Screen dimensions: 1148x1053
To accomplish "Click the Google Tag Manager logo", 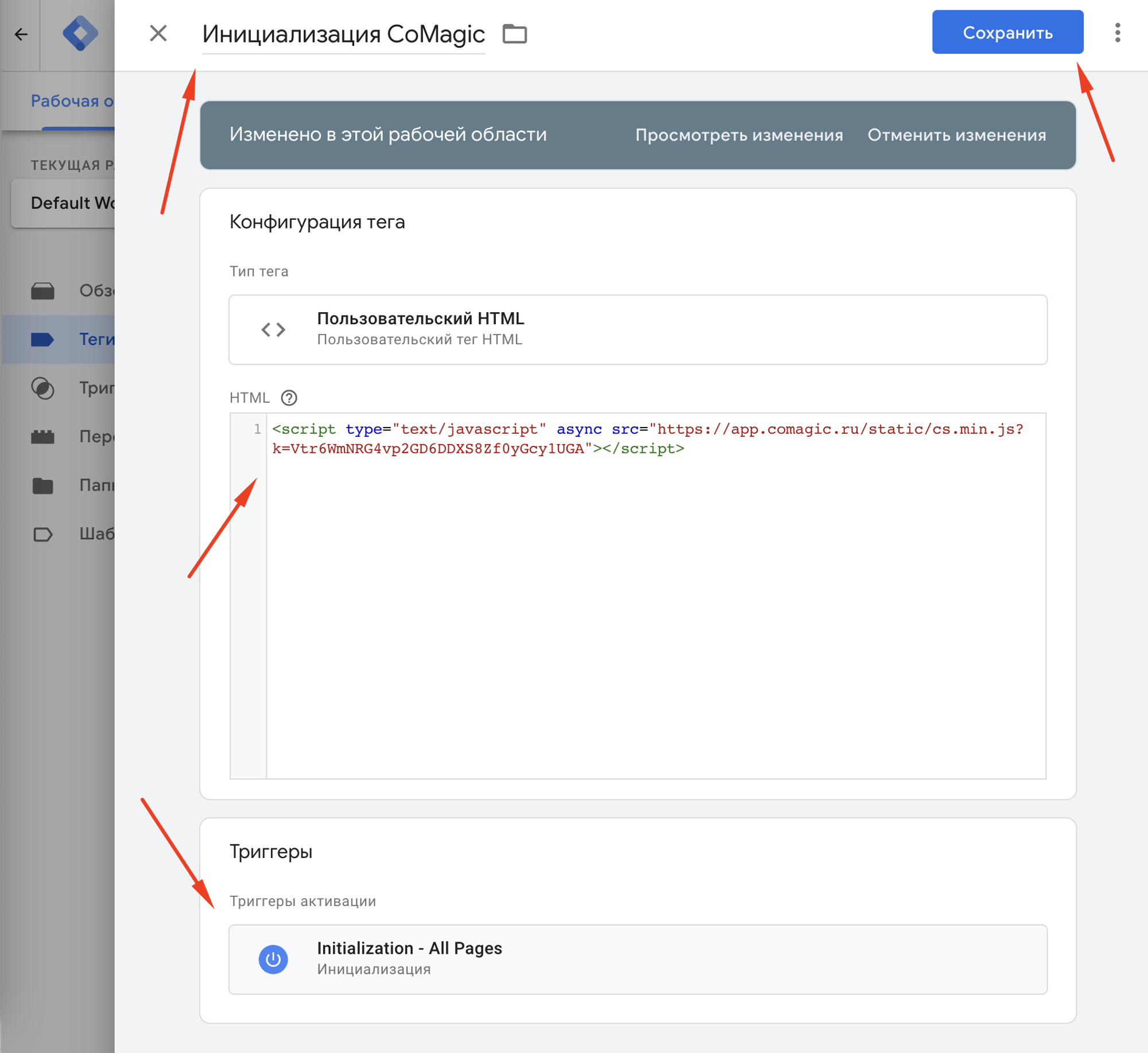I will click(x=80, y=33).
